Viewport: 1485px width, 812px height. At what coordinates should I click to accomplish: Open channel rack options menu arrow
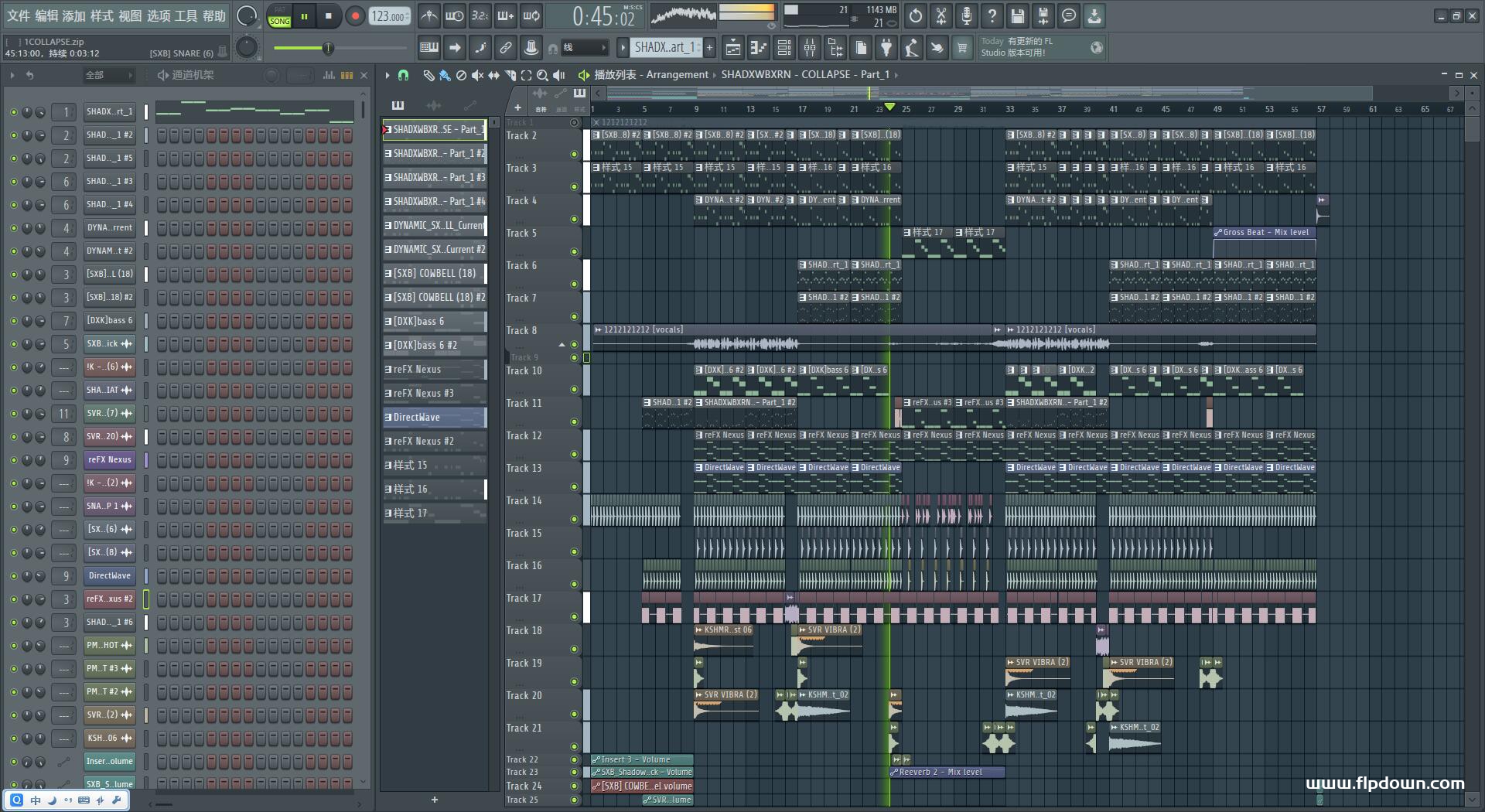click(12, 75)
